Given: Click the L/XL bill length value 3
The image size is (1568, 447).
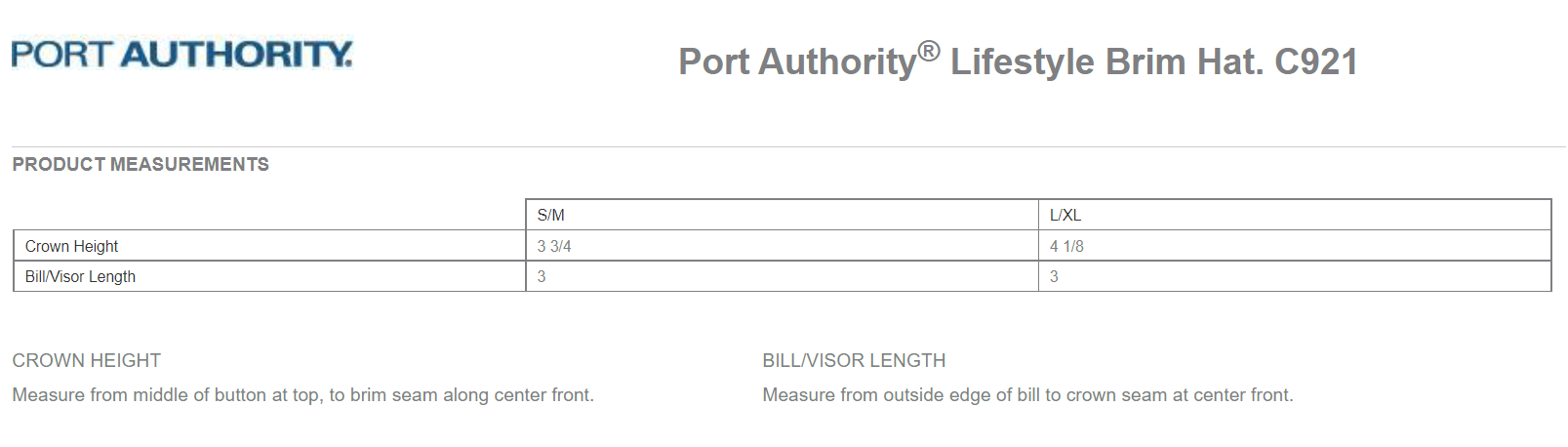Looking at the screenshot, I should click(1295, 276).
